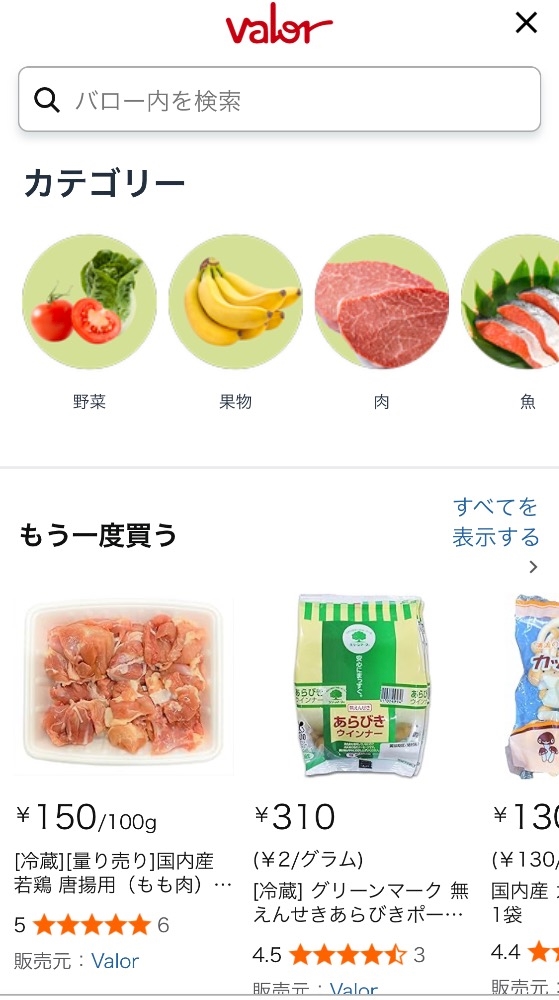View the five-star rating of chicken product

(92, 924)
